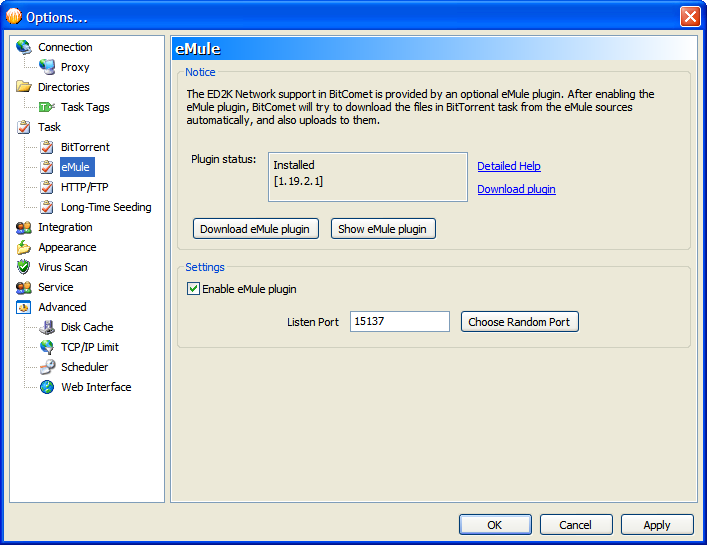Click the icon beside eMule in tree
Image resolution: width=707 pixels, height=545 pixels.
tap(47, 167)
